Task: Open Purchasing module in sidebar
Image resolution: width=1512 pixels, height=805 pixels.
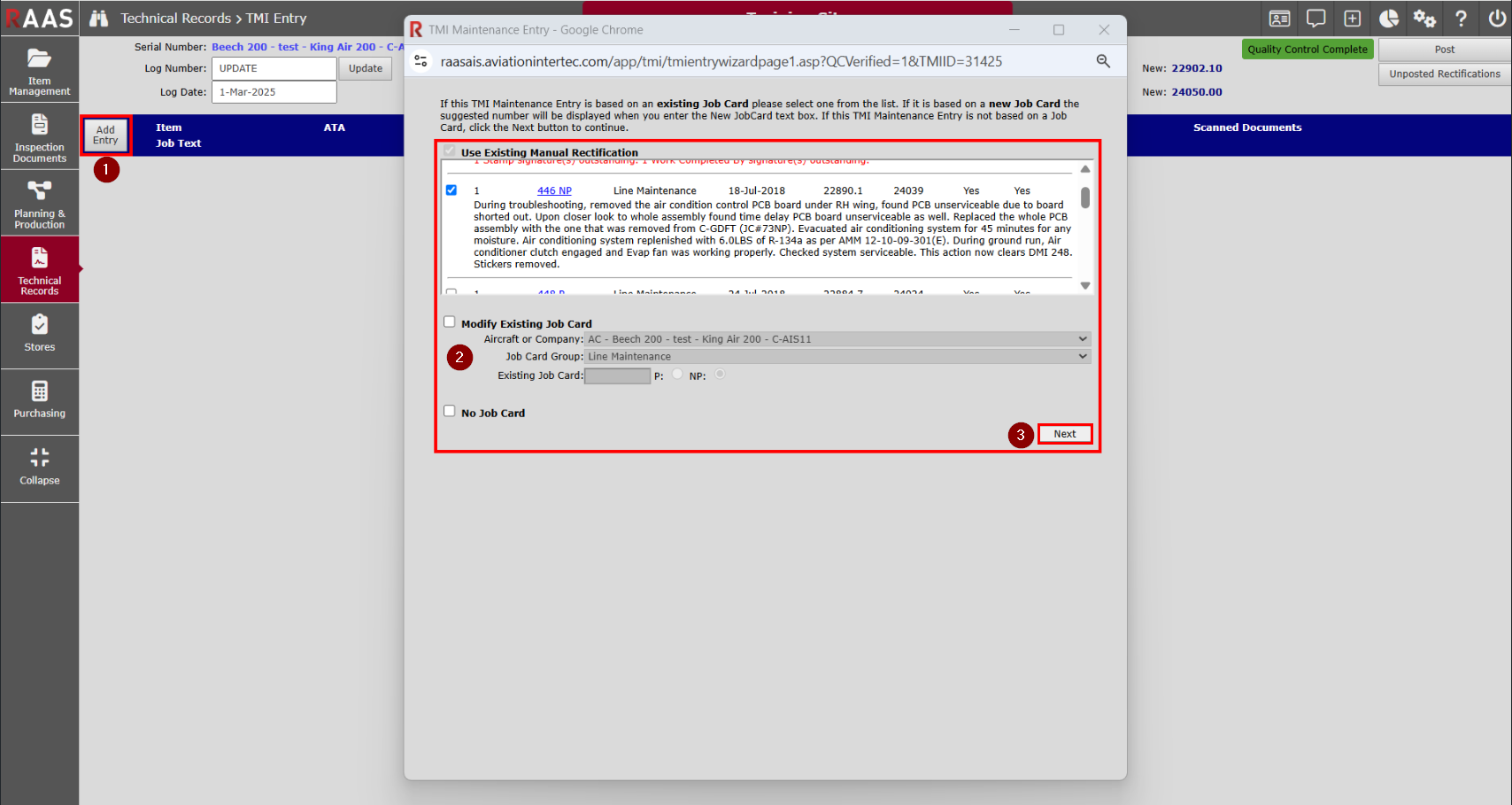Action: pyautogui.click(x=39, y=400)
